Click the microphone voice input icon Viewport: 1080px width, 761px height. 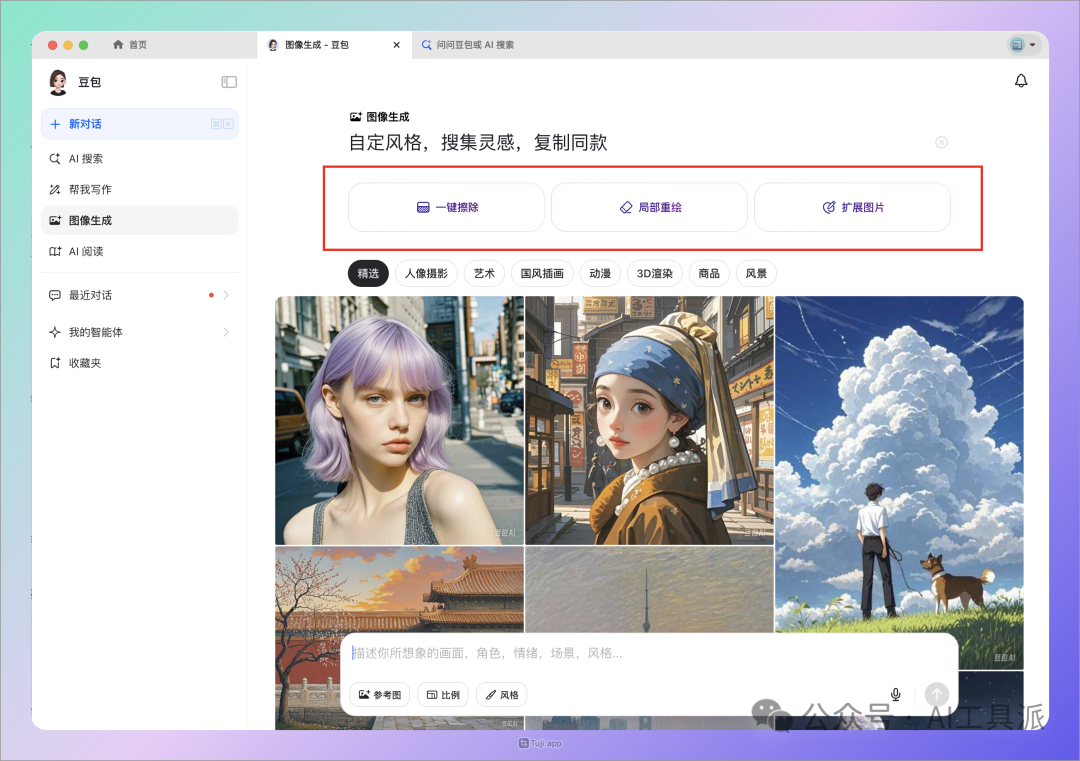click(x=895, y=694)
